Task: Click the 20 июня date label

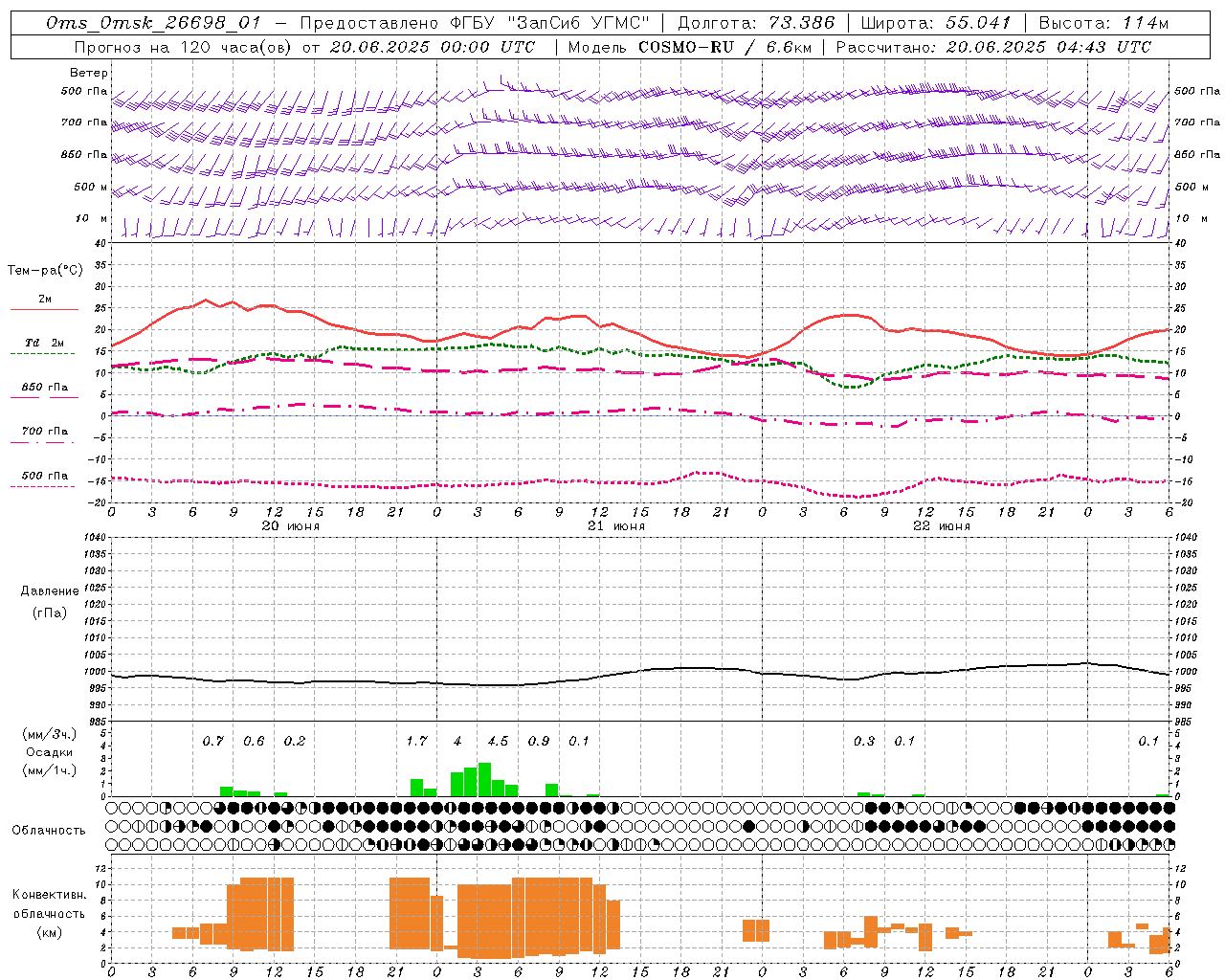Action: (x=291, y=526)
